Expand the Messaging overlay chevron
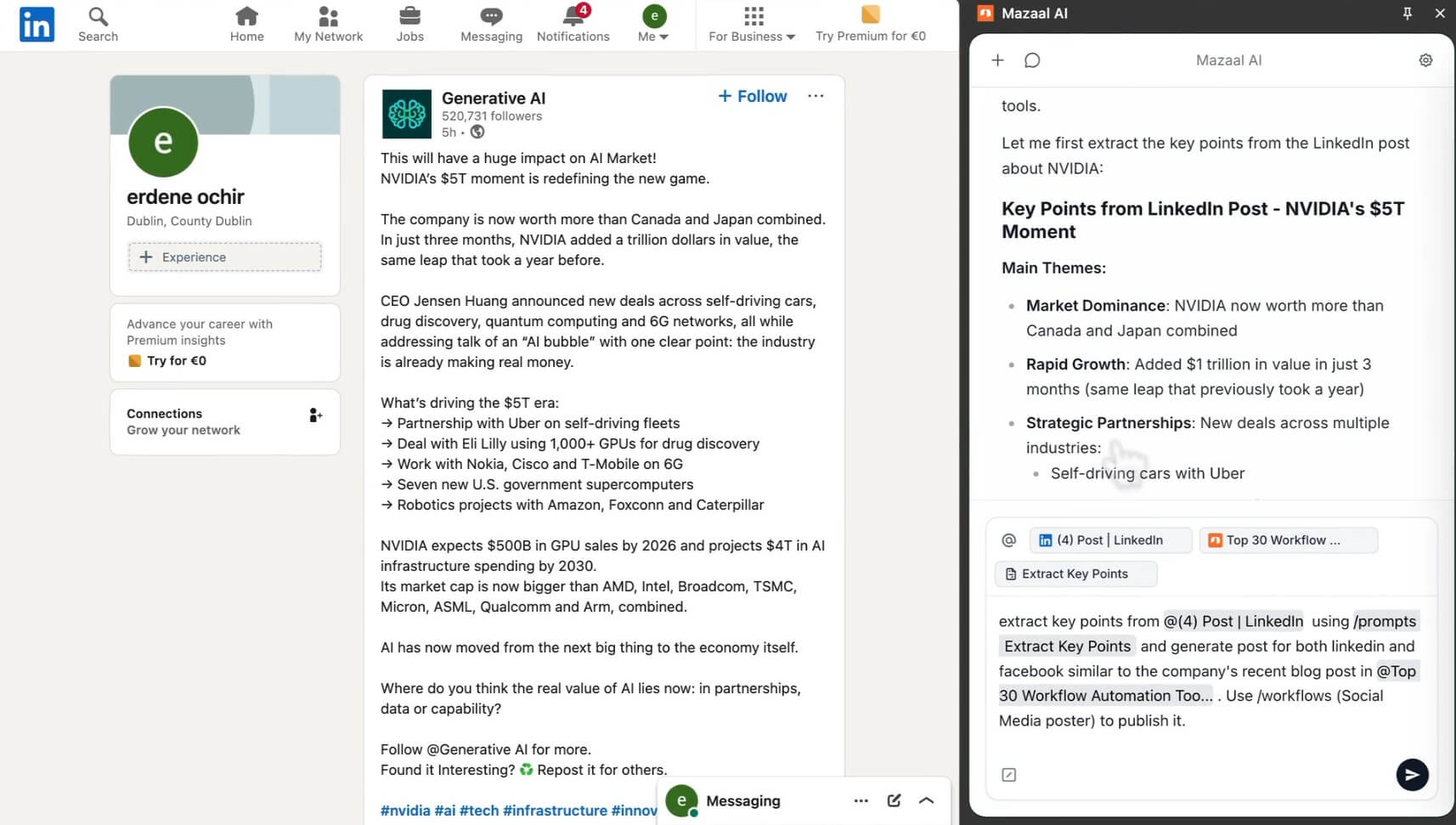This screenshot has height=825, width=1456. [x=927, y=800]
